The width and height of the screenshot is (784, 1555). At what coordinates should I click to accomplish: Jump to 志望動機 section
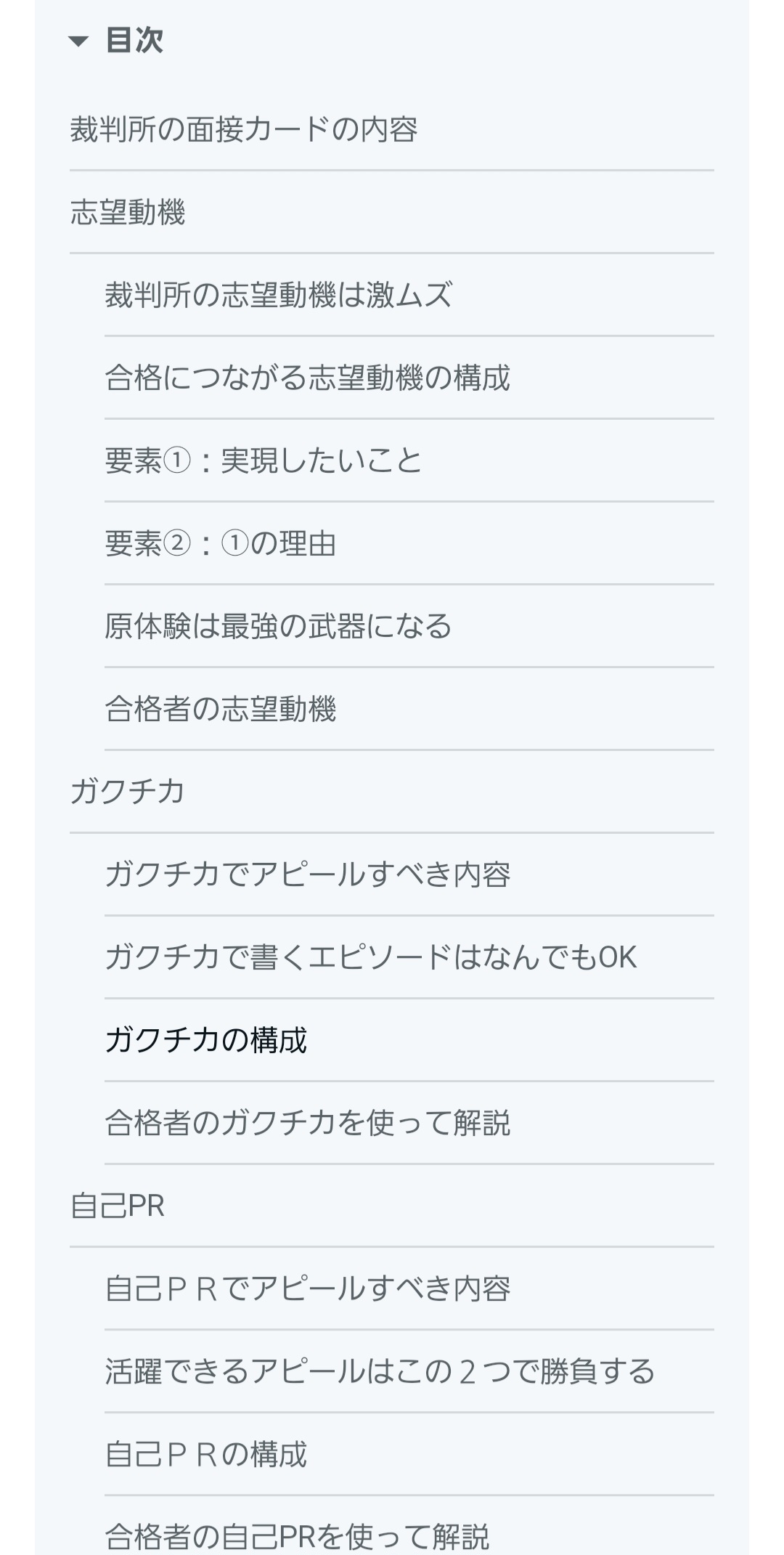(x=128, y=213)
